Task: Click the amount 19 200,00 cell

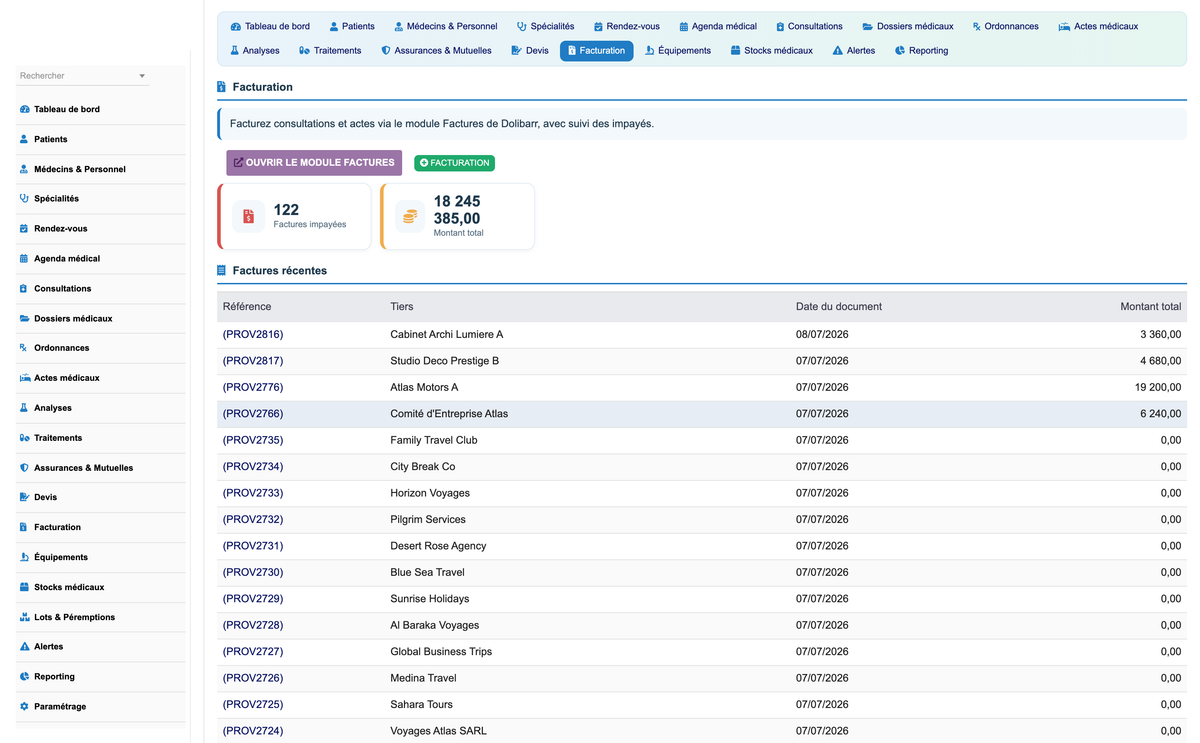Action: click(1158, 388)
